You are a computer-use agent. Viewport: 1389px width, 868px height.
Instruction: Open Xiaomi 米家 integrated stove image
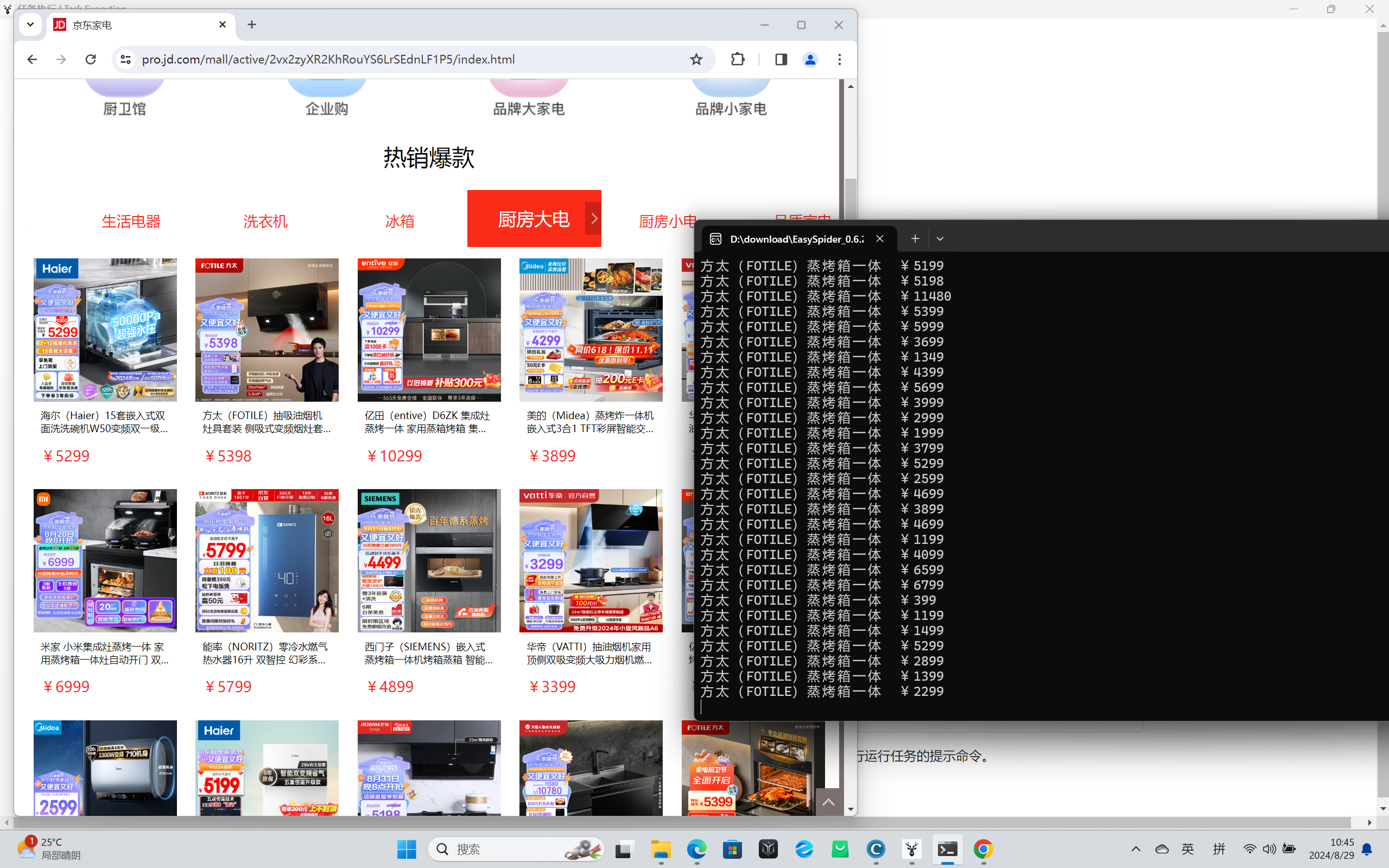click(105, 561)
